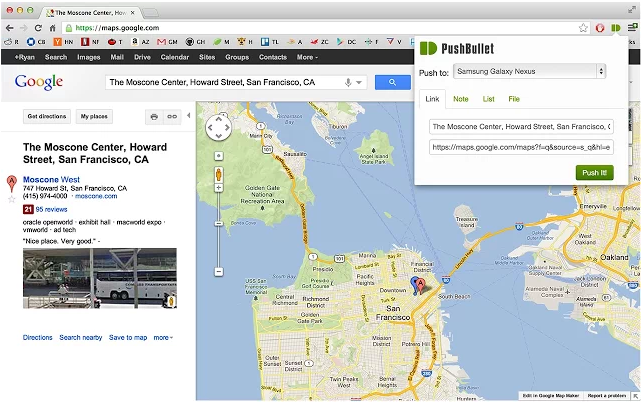The width and height of the screenshot is (643, 402).
Task: Open Mail in the Google bar
Action: [x=117, y=57]
